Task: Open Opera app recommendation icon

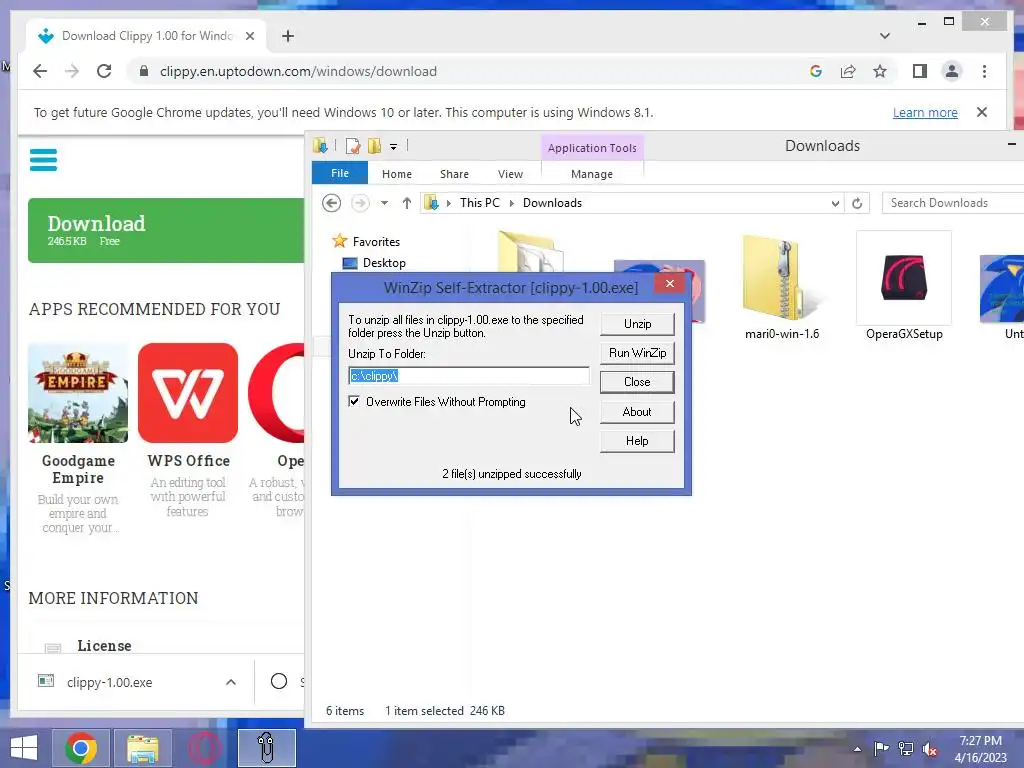Action: (276, 393)
